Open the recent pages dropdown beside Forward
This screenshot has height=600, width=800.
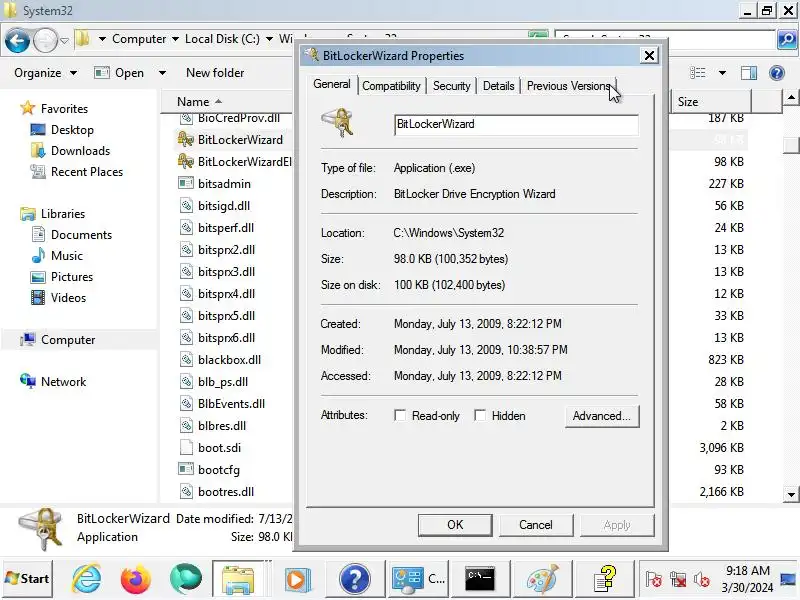click(x=64, y=40)
